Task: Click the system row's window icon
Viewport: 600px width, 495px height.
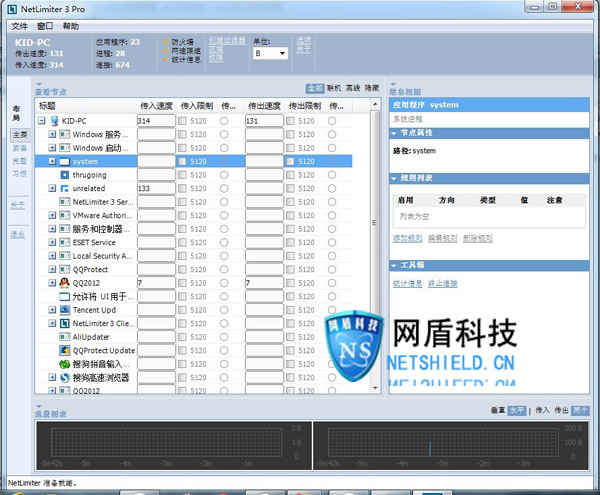Action: pyautogui.click(x=65, y=161)
